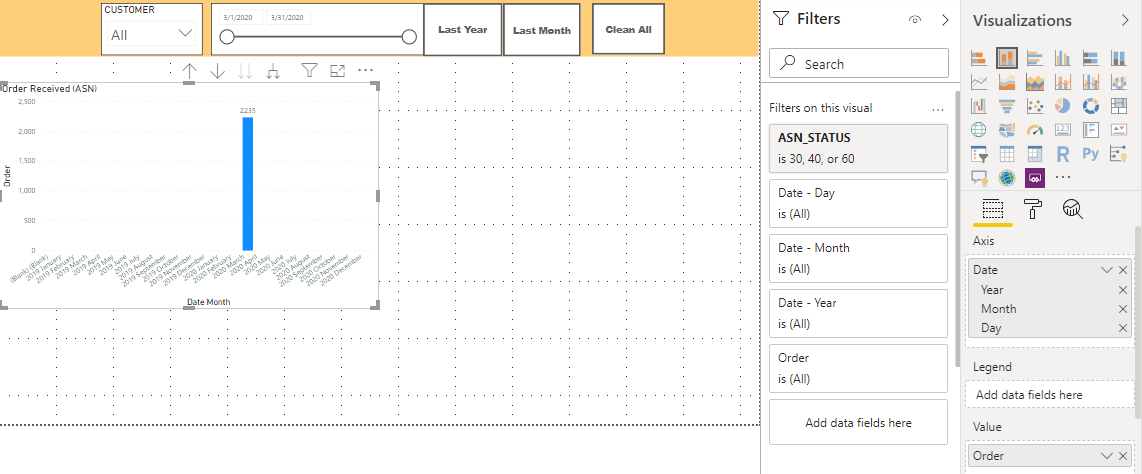
Task: Click the end date field 3/31/2020
Action: click(x=288, y=17)
